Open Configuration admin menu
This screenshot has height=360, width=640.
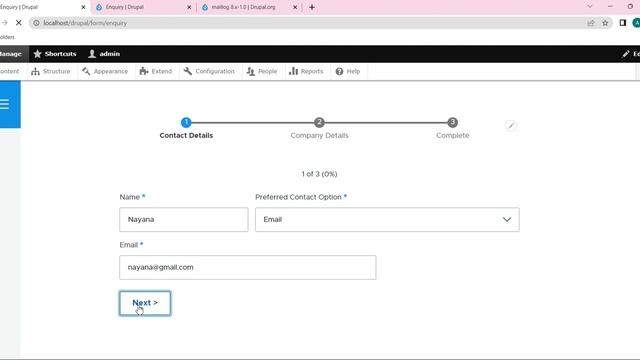(209, 71)
